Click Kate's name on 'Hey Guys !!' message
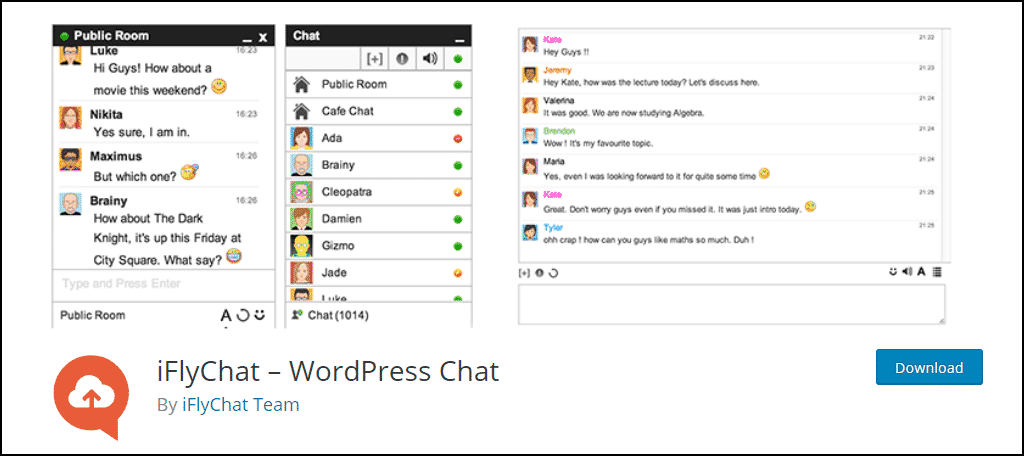 pos(552,39)
